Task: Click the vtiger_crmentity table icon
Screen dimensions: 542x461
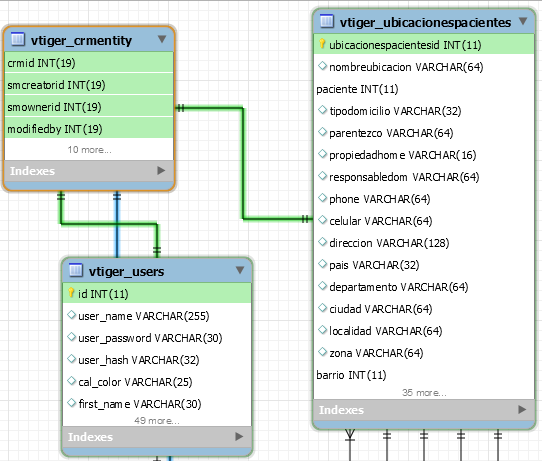Action: pyautogui.click(x=18, y=39)
